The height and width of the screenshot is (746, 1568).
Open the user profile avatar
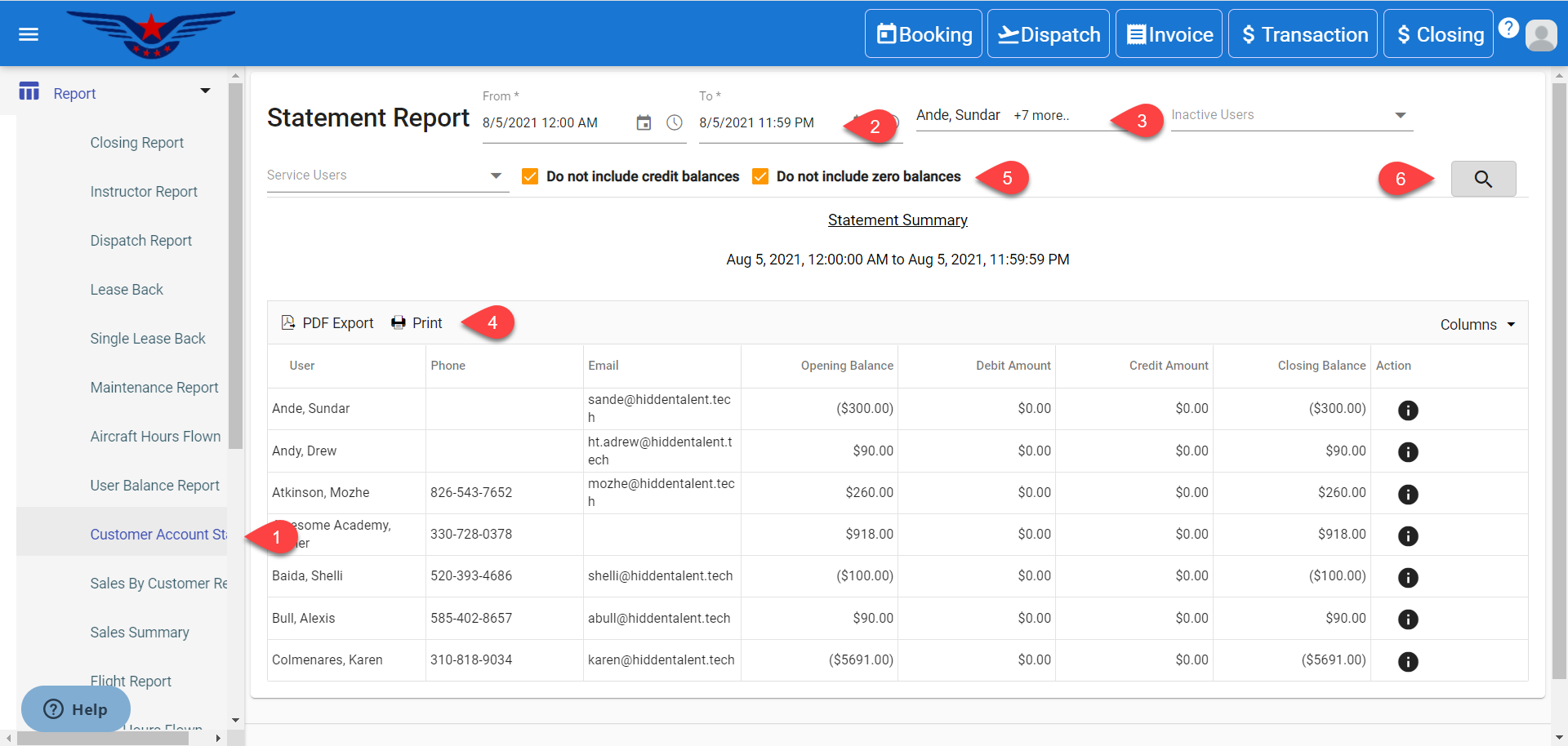click(x=1540, y=35)
